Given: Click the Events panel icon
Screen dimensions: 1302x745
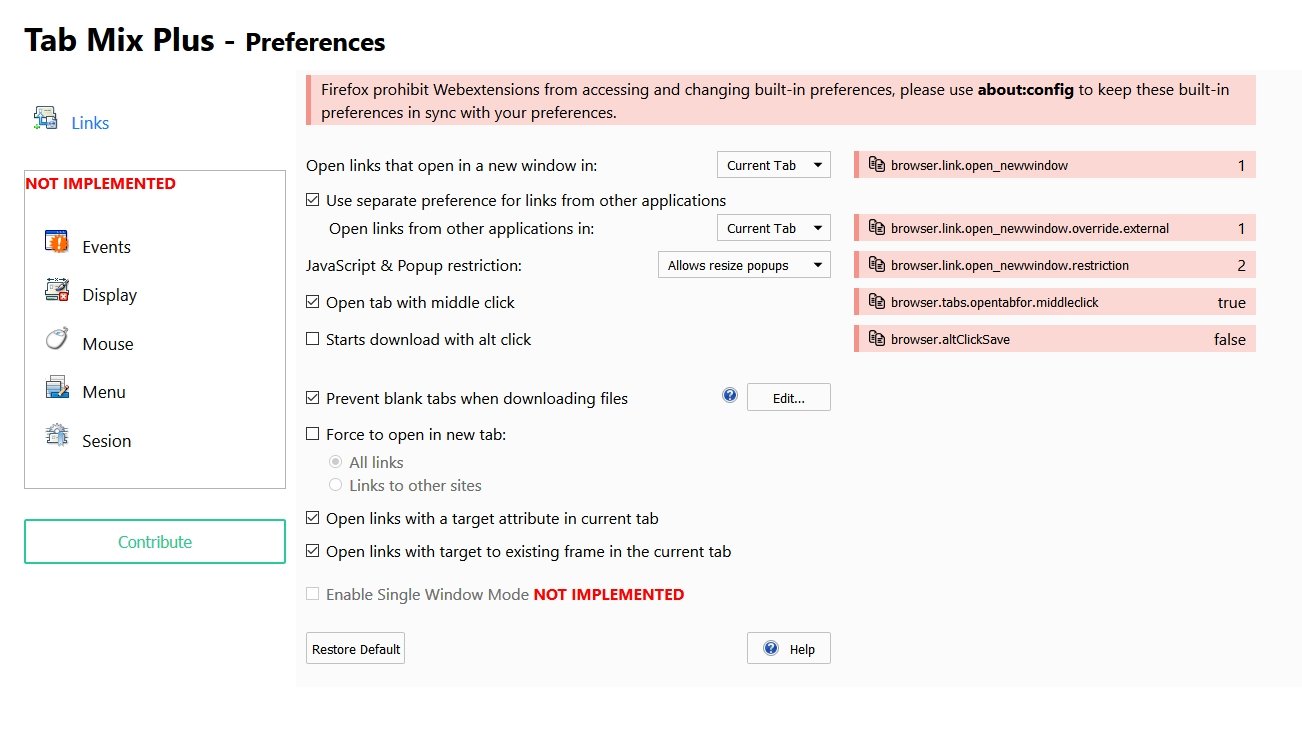Looking at the screenshot, I should (x=57, y=242).
